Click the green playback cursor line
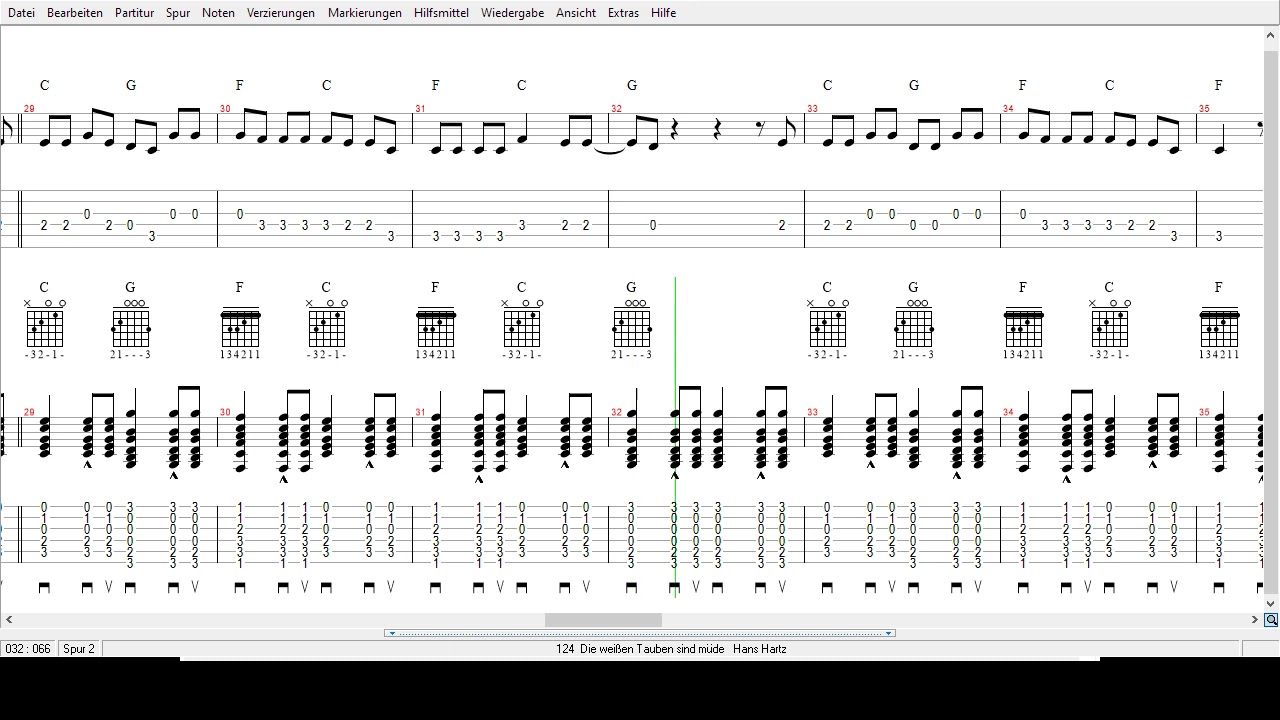This screenshot has width=1280, height=720. (675, 437)
